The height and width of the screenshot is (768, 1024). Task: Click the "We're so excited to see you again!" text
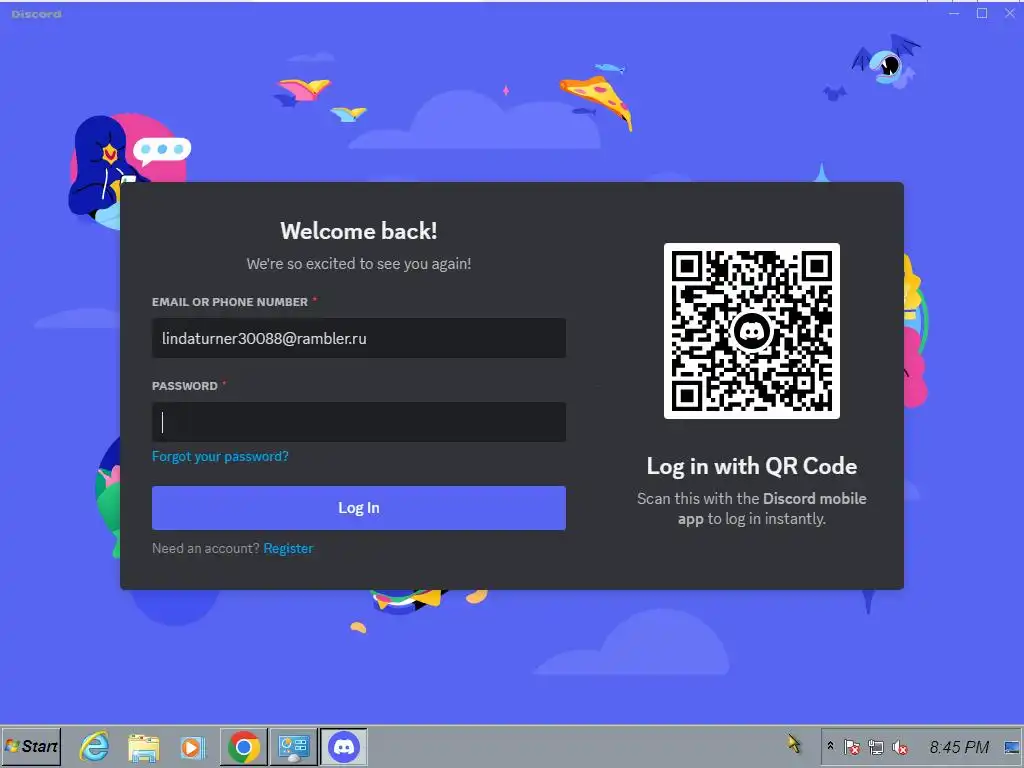click(x=359, y=264)
